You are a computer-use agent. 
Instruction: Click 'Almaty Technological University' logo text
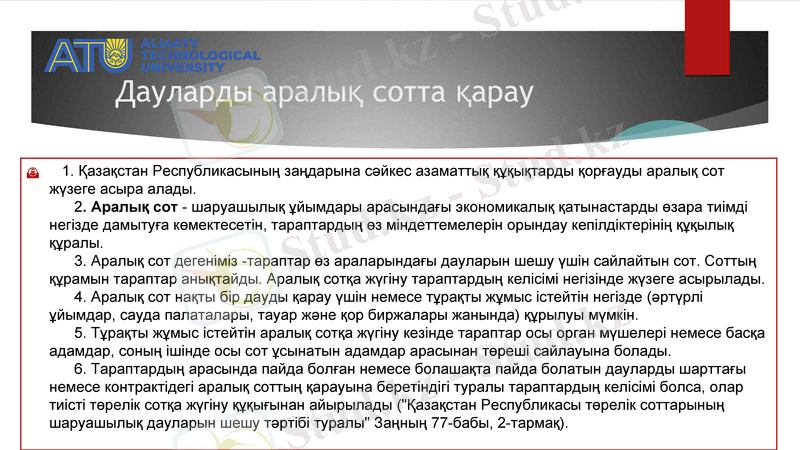(x=200, y=56)
